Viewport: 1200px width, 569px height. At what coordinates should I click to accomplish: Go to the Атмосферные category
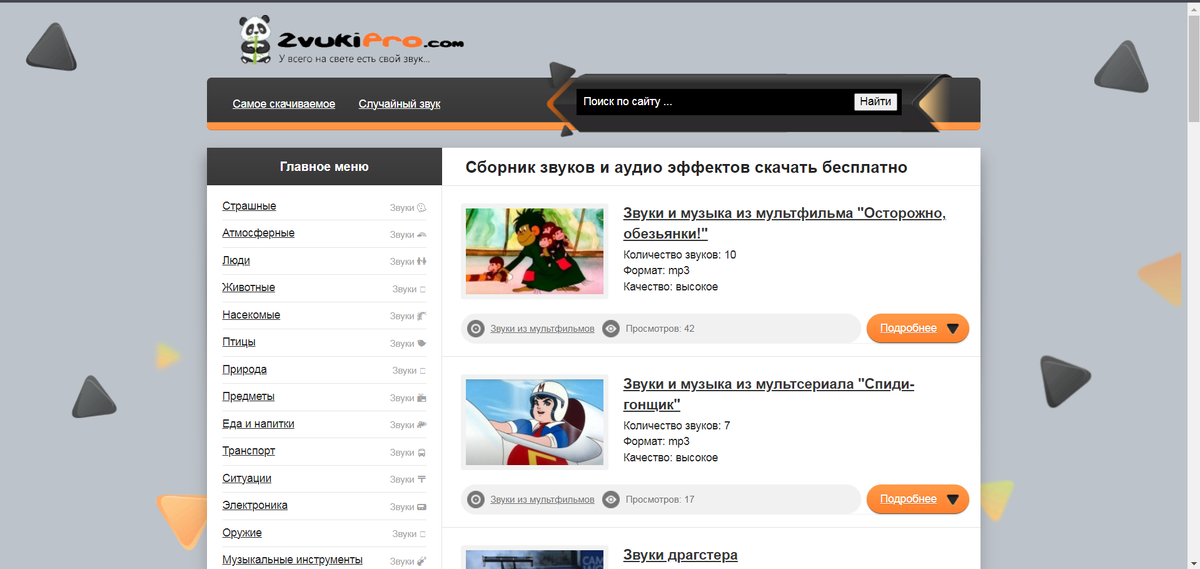point(258,233)
